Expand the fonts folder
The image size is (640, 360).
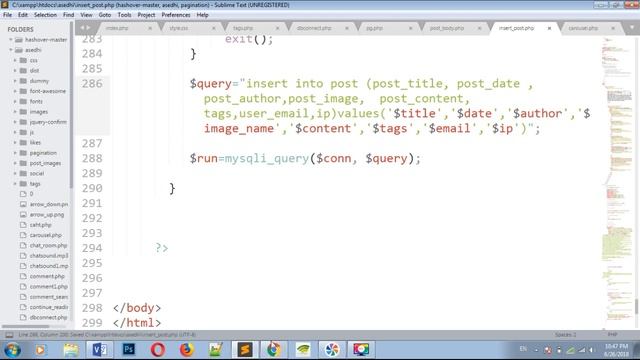(x=15, y=101)
